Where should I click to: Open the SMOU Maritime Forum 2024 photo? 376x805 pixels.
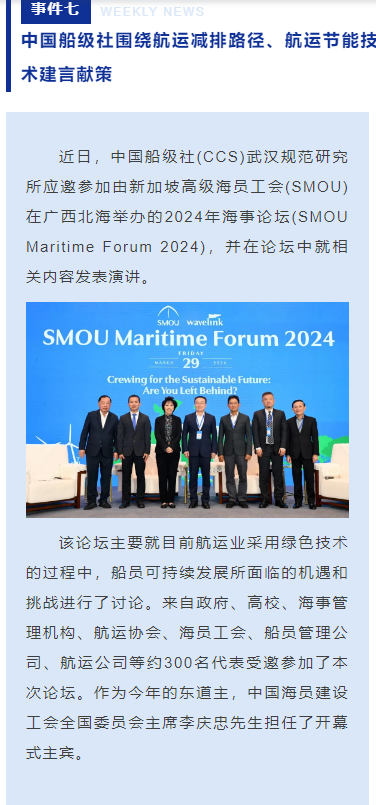click(x=187, y=410)
